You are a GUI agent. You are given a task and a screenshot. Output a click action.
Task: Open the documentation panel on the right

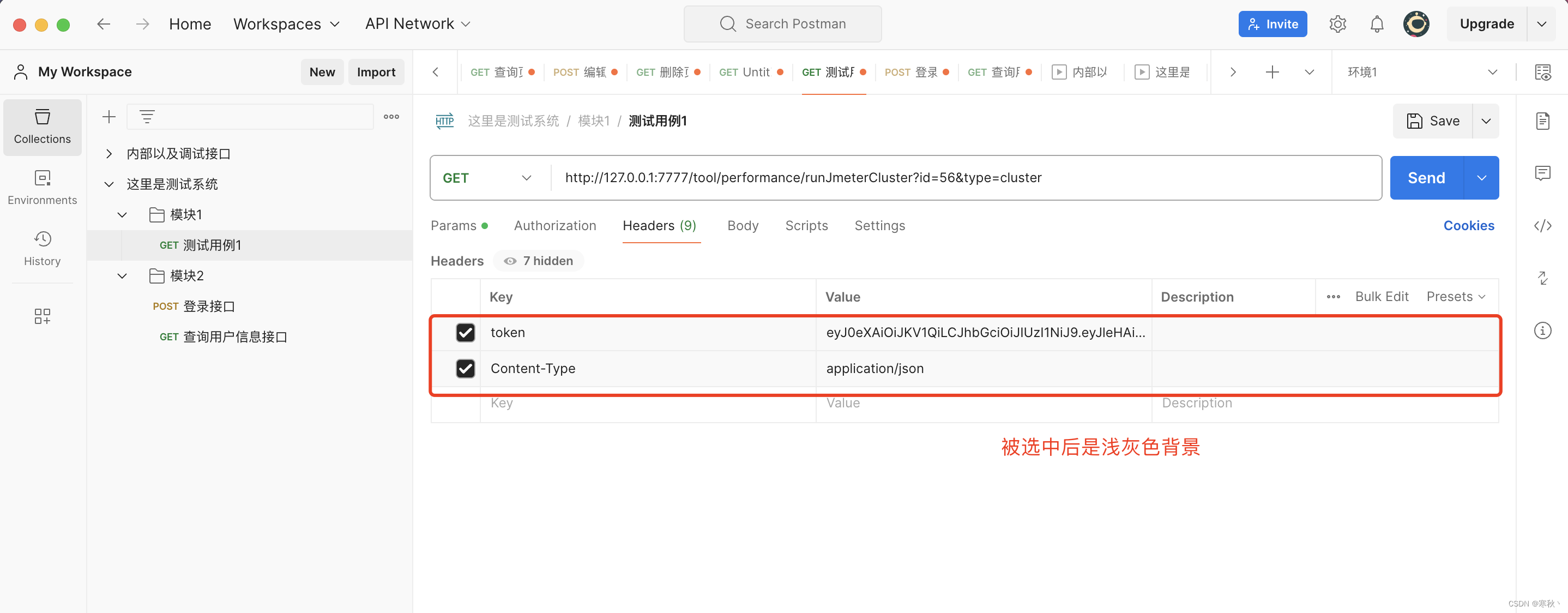[x=1543, y=121]
